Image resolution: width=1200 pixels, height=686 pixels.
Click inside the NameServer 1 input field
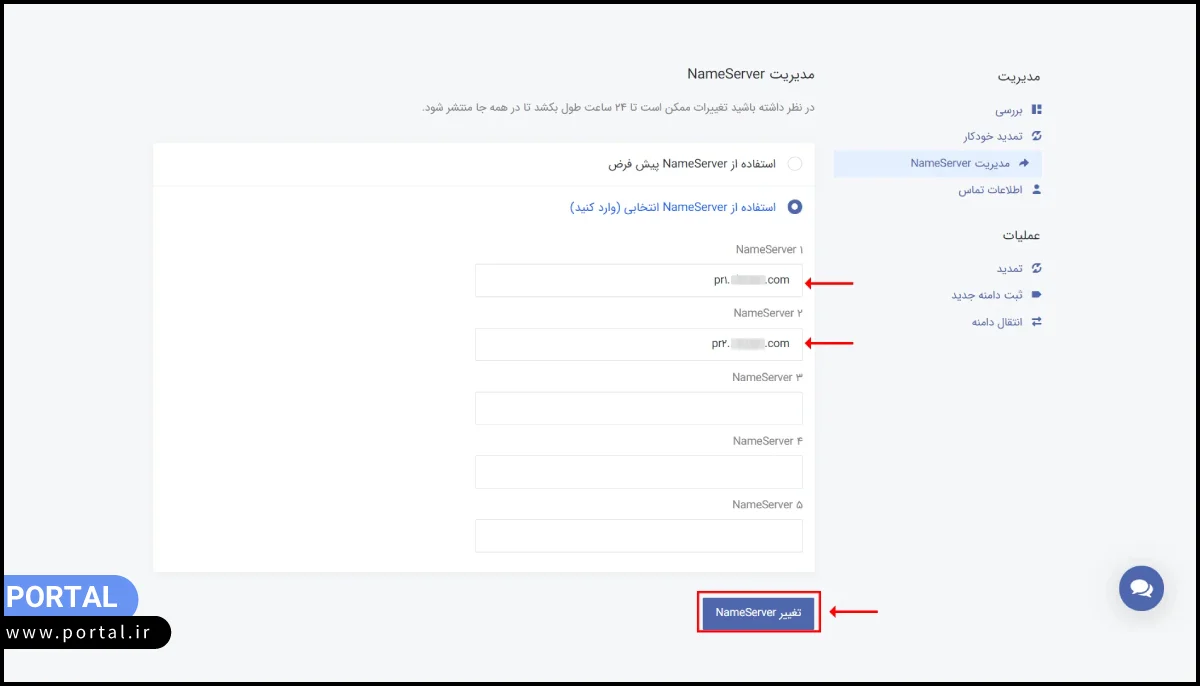pyautogui.click(x=639, y=280)
